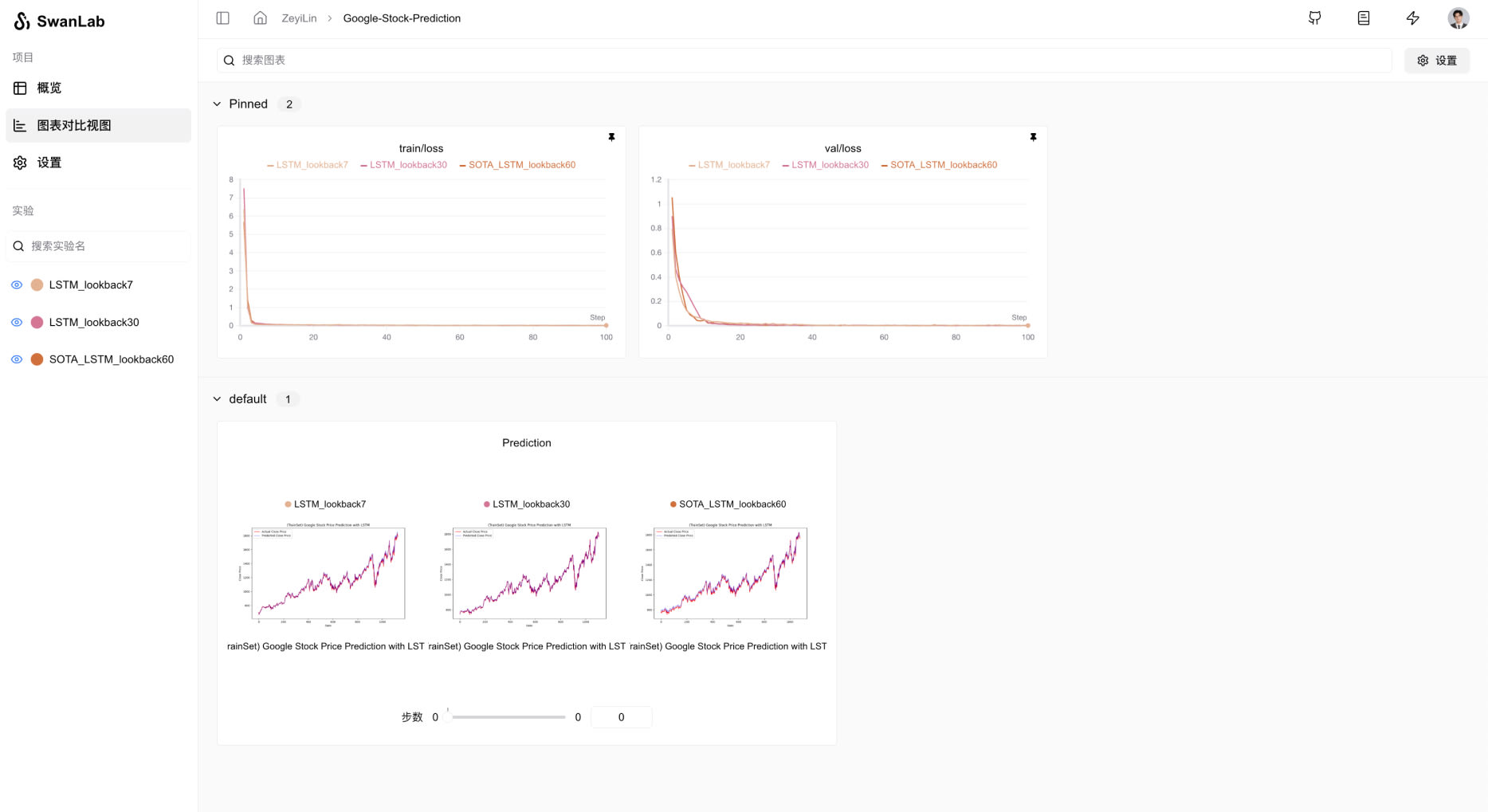Click the 步数 step slider track

click(508, 717)
